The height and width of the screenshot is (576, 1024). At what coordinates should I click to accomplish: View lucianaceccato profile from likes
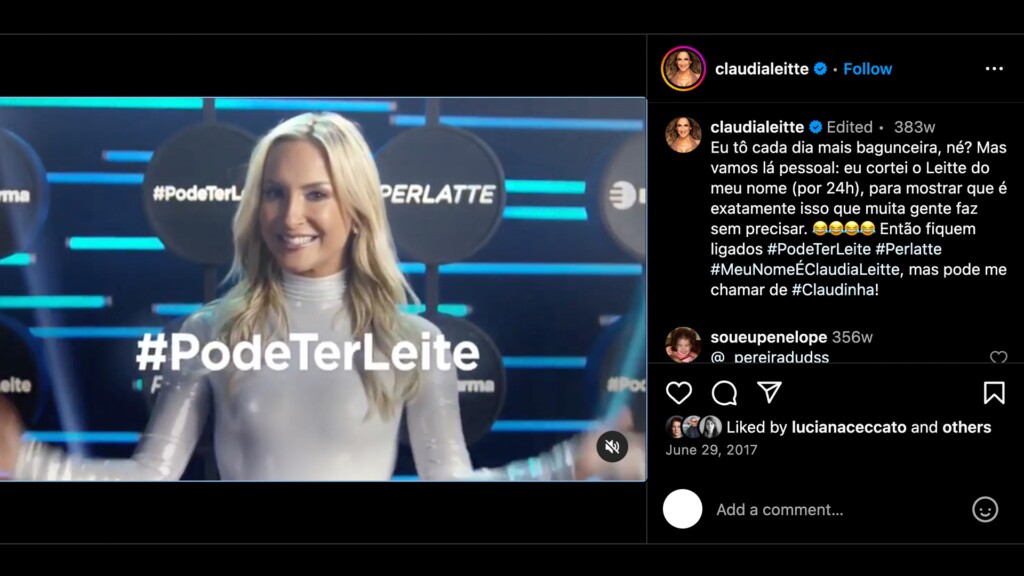coord(848,427)
